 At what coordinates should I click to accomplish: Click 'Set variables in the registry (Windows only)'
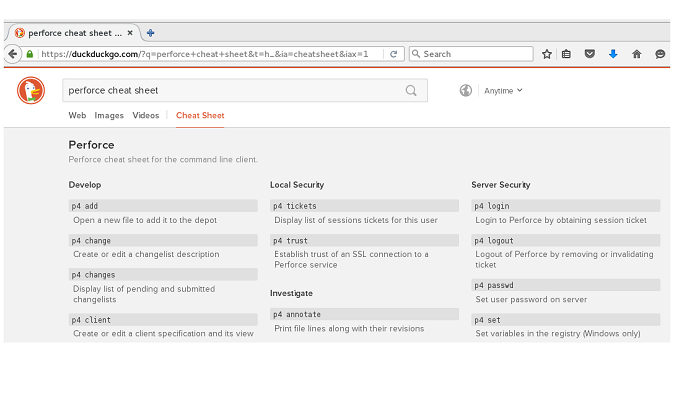(x=558, y=334)
